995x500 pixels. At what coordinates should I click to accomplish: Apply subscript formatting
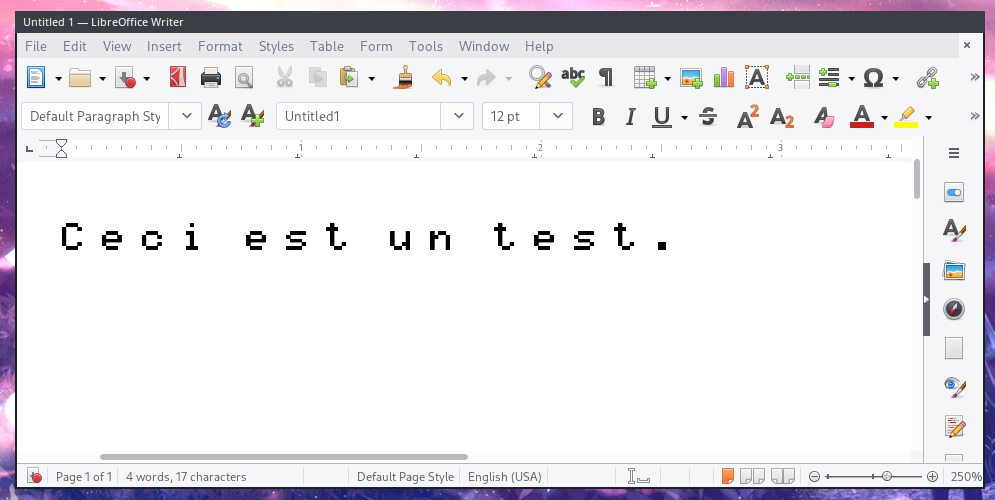[782, 117]
